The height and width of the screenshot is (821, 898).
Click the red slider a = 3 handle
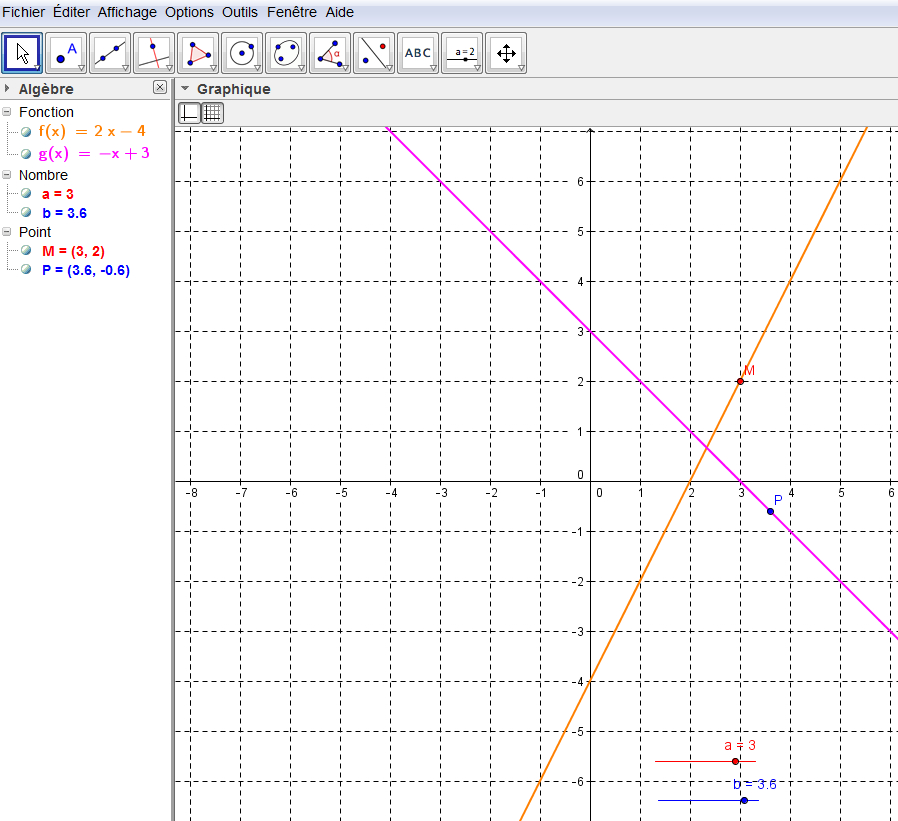[x=735, y=761]
